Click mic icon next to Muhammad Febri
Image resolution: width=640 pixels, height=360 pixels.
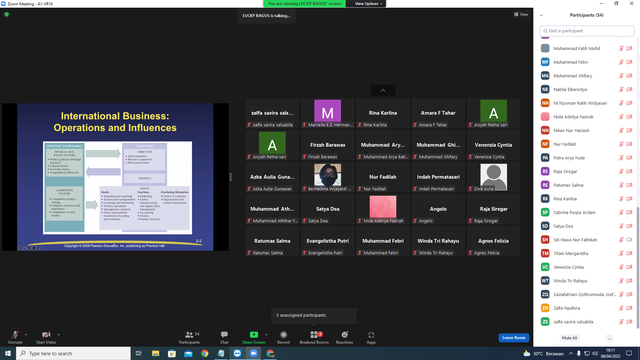(x=621, y=62)
